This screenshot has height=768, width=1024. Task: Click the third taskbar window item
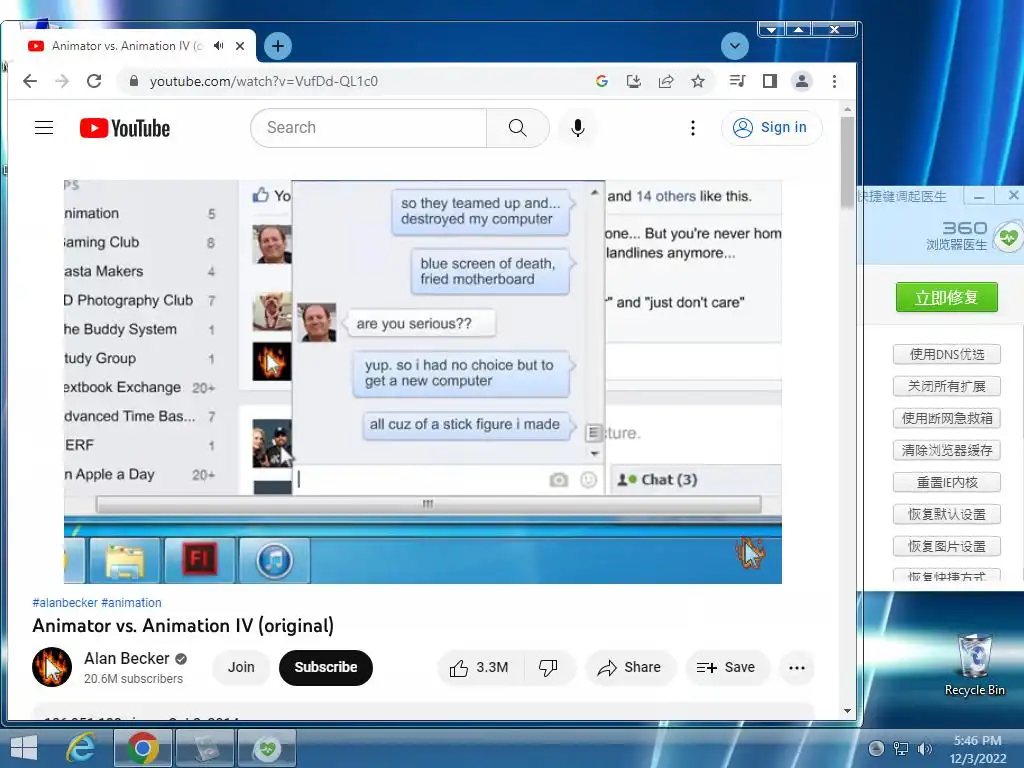(x=205, y=748)
